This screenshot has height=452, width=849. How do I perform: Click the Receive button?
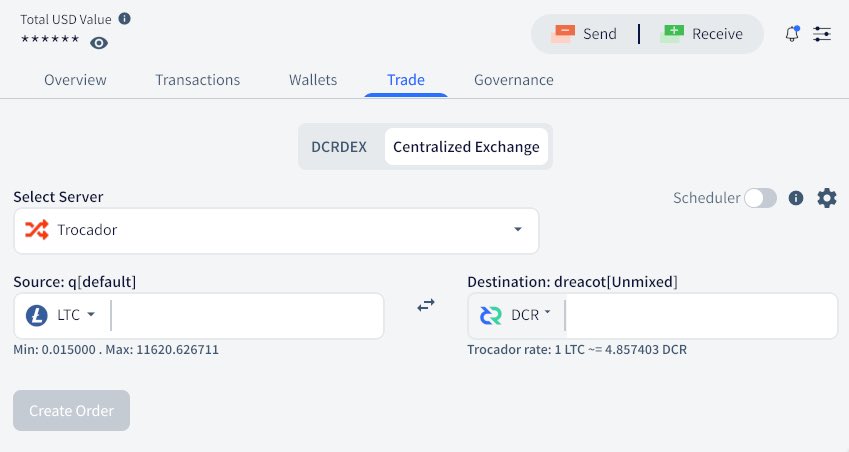coord(702,34)
